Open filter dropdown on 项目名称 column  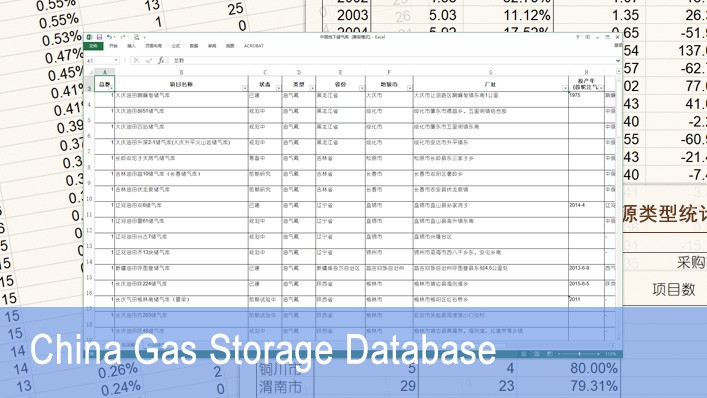[245, 88]
